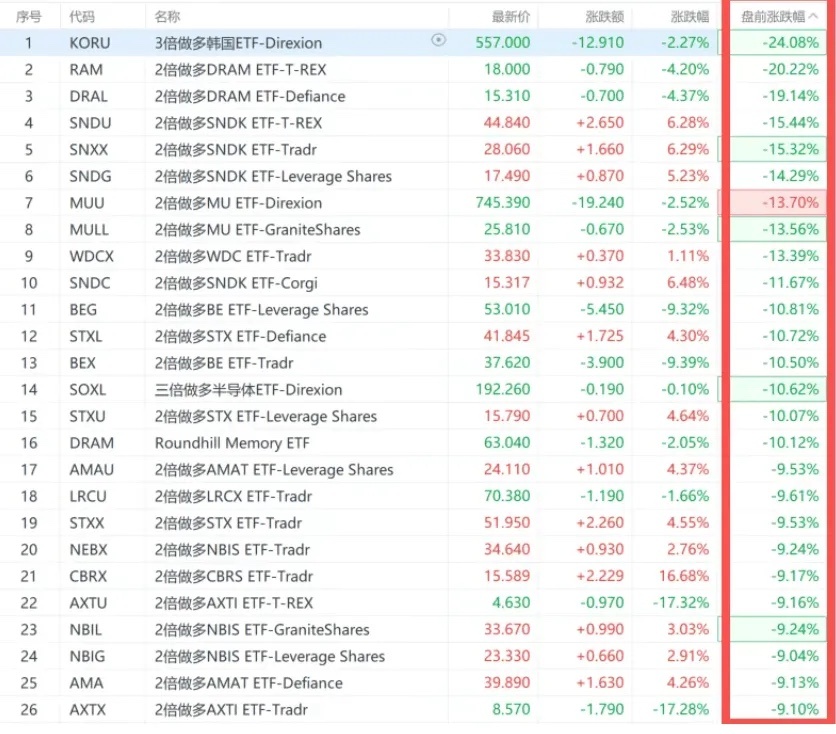Open 2倍做多AMAT ETF-Defiance name

[248, 682]
